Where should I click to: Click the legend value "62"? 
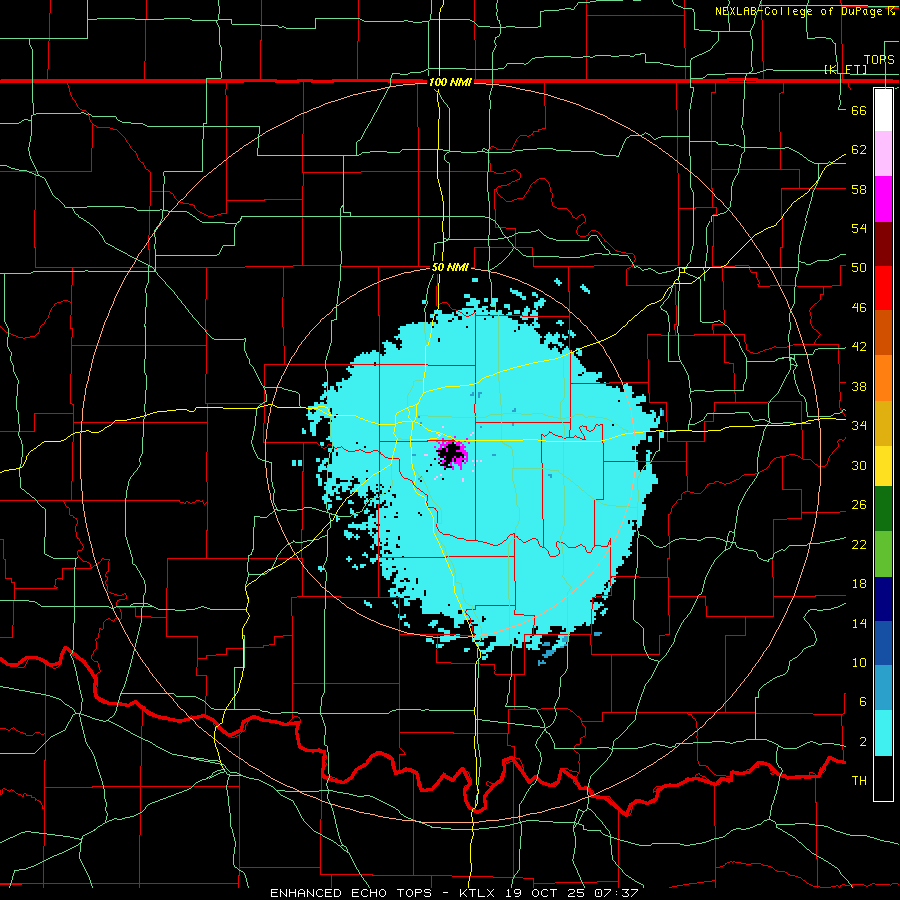[859, 150]
